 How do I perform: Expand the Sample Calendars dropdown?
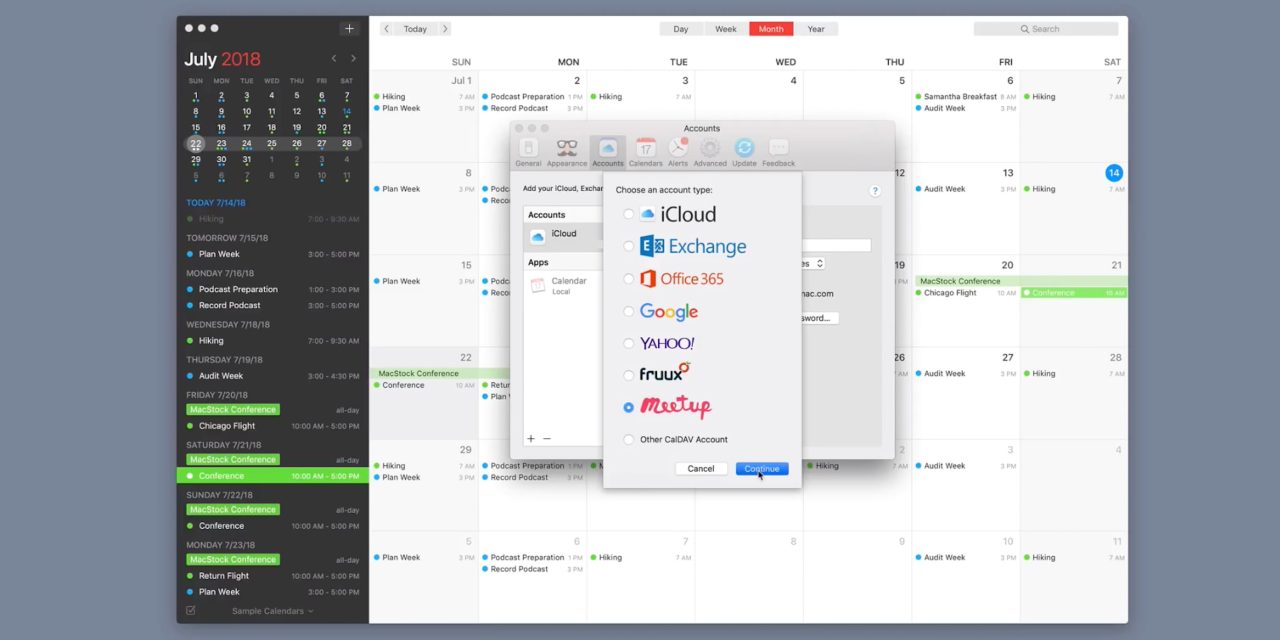(x=272, y=611)
